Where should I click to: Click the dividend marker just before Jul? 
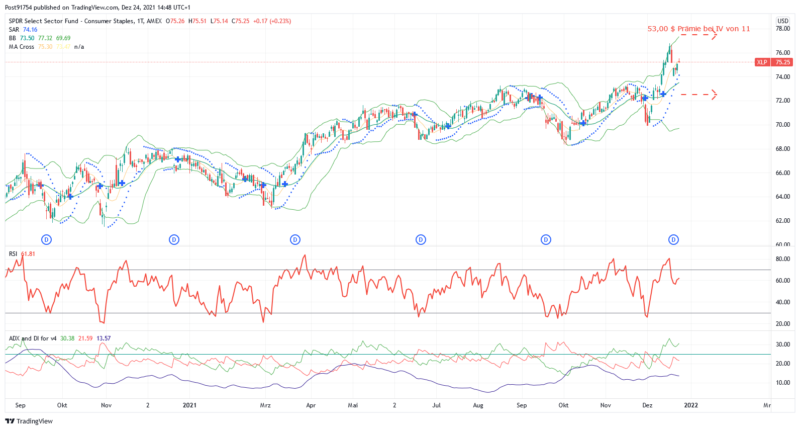pos(421,239)
